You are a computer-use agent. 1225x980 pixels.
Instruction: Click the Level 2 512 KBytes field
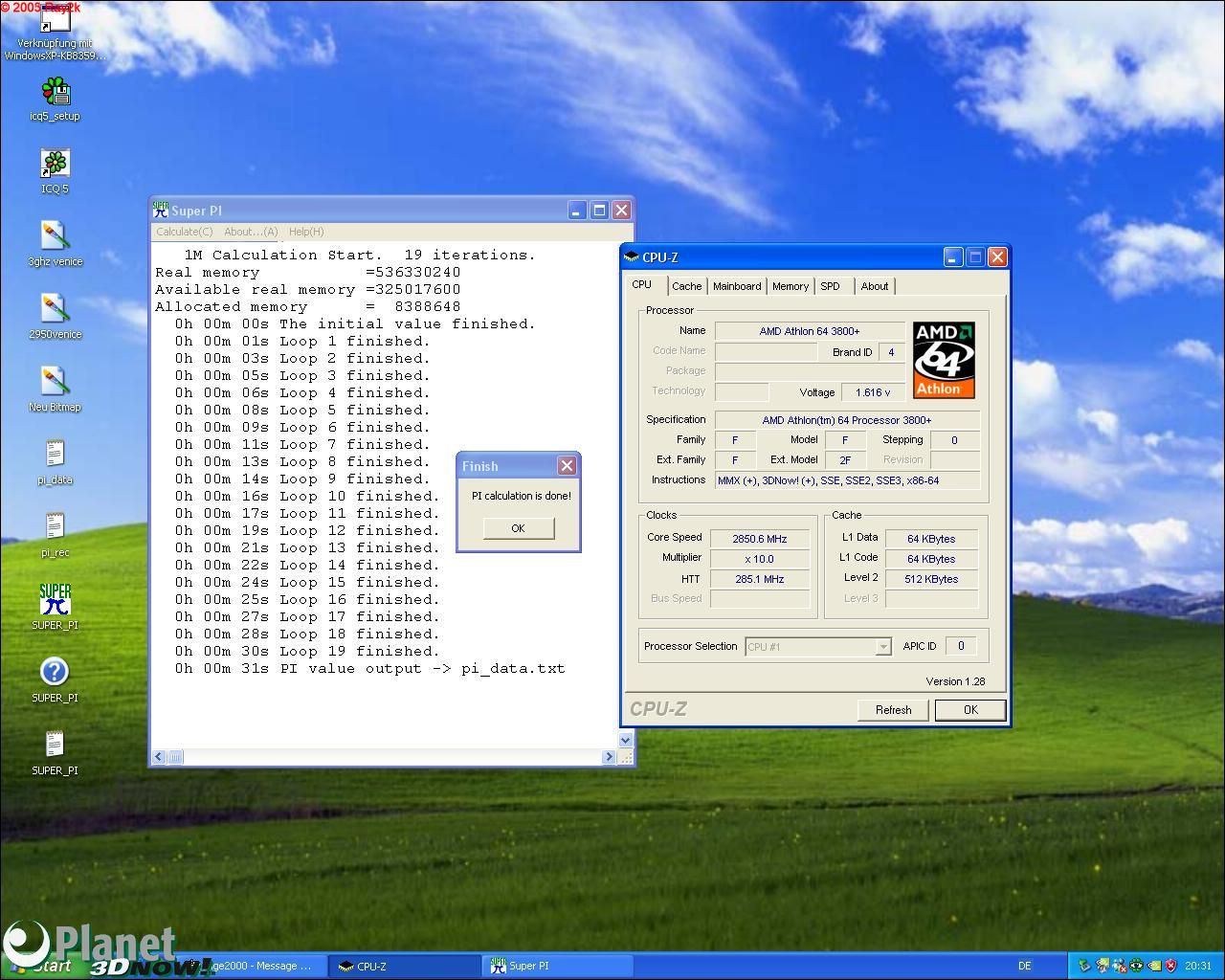coord(931,579)
